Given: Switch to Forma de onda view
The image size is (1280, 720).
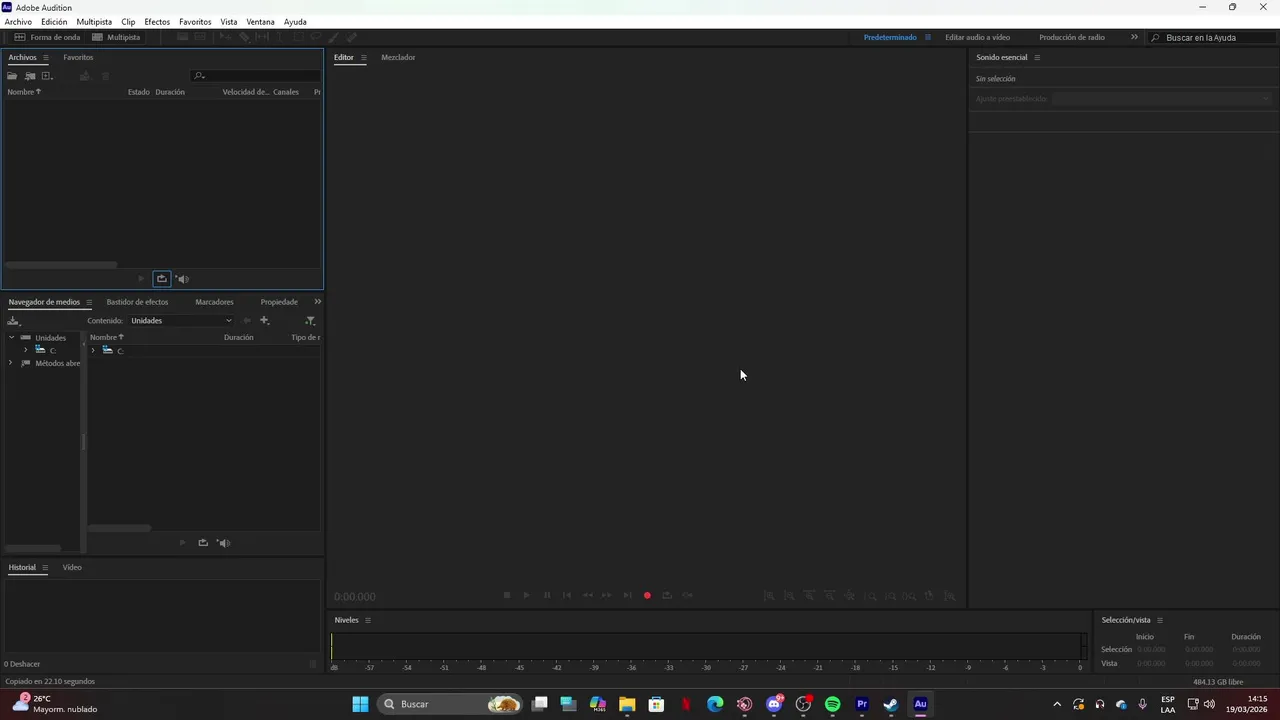Looking at the screenshot, I should (x=47, y=37).
